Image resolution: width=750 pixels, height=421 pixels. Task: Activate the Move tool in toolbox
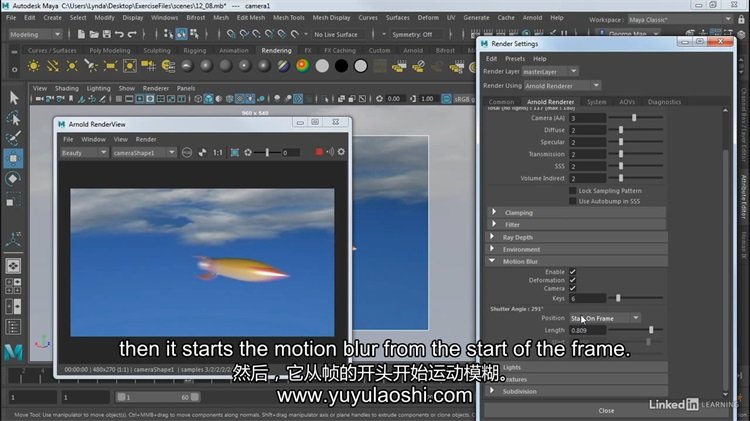point(13,158)
